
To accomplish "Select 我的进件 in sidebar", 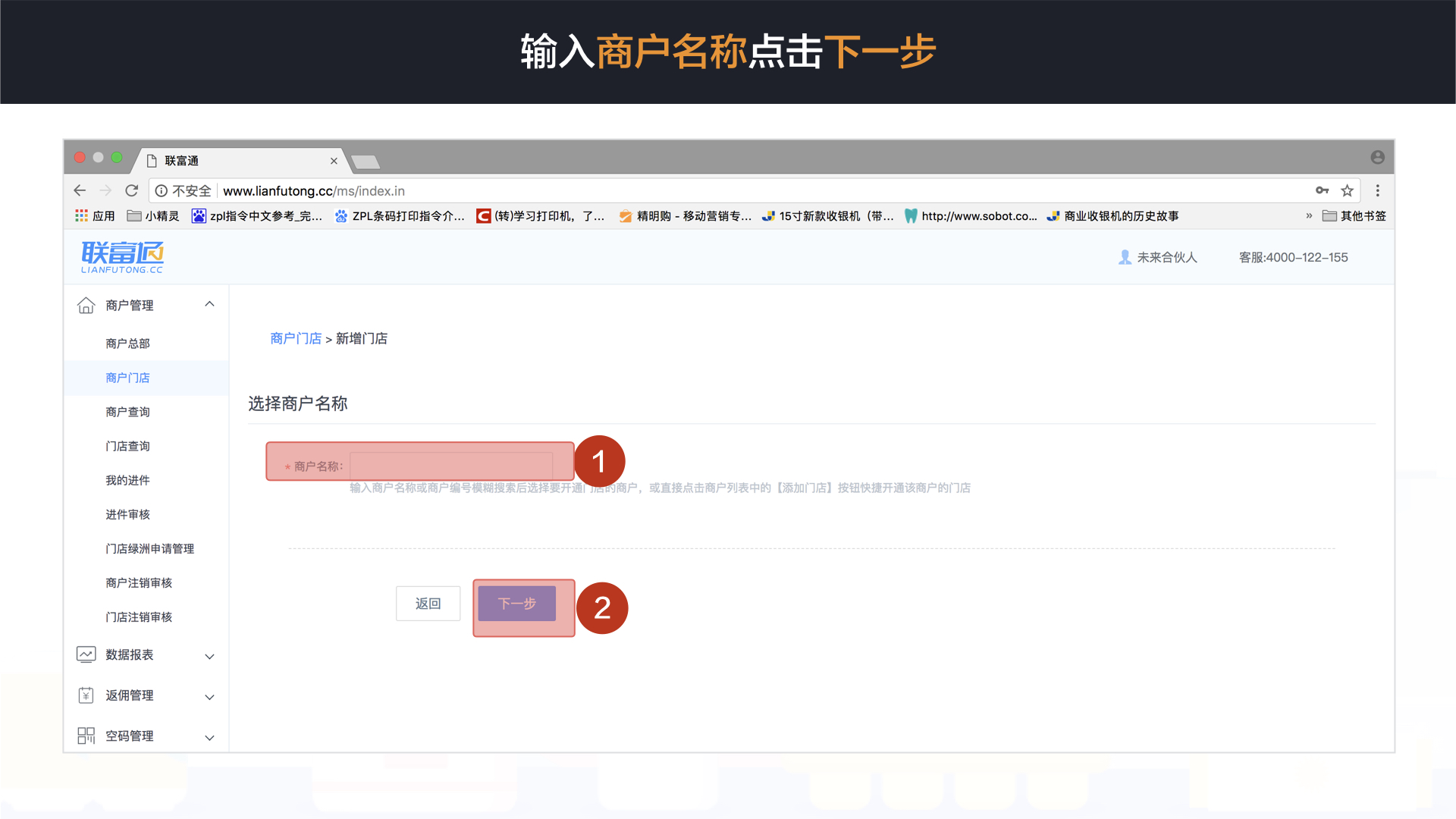I will (x=127, y=480).
